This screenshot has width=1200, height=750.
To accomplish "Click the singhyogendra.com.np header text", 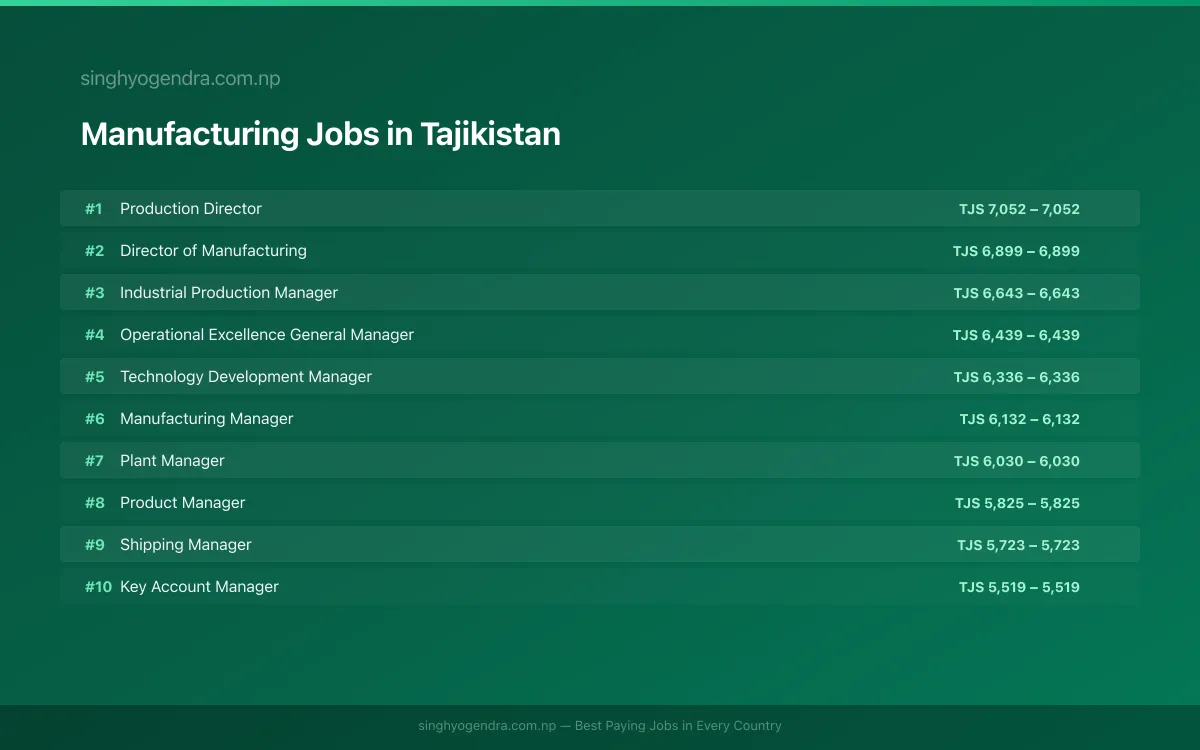I will point(180,79).
